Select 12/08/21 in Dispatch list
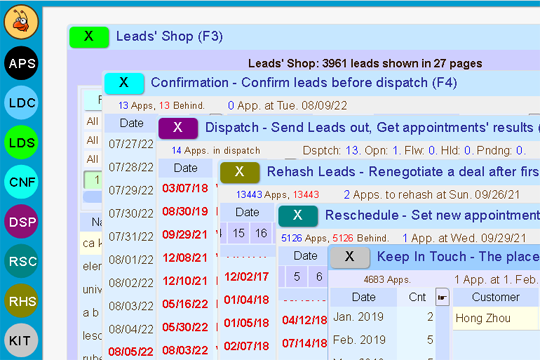 coord(185,258)
